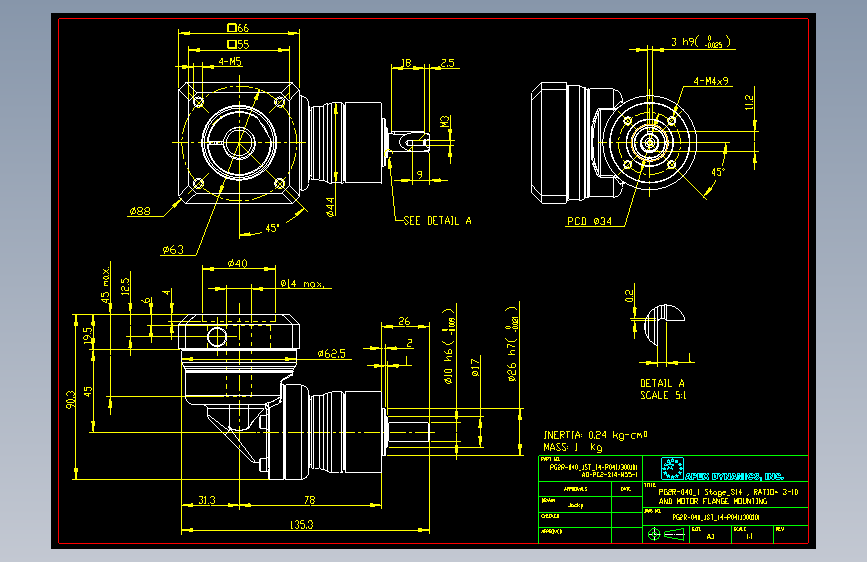Select the MASS: 1 kg note
867x562 pixels.
click(x=573, y=447)
